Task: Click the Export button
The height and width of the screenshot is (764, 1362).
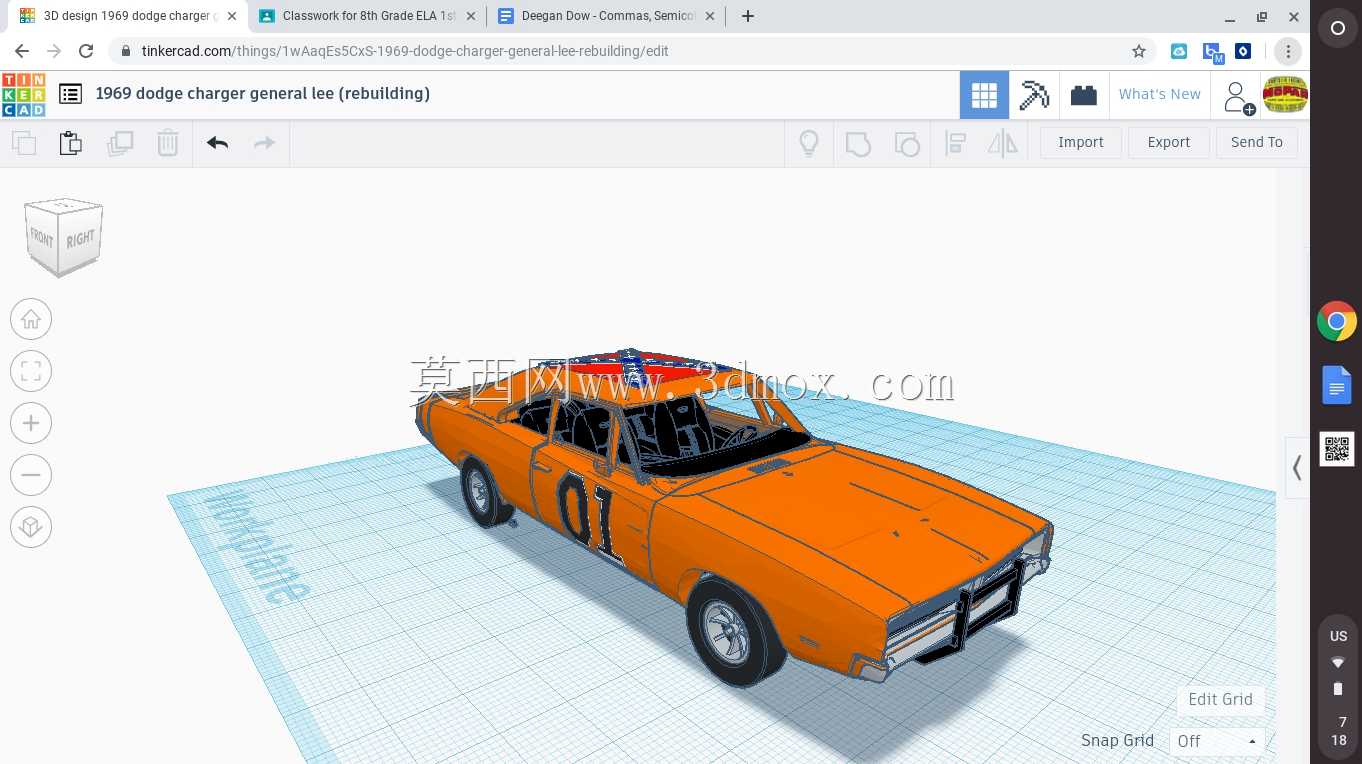Action: tap(1169, 142)
